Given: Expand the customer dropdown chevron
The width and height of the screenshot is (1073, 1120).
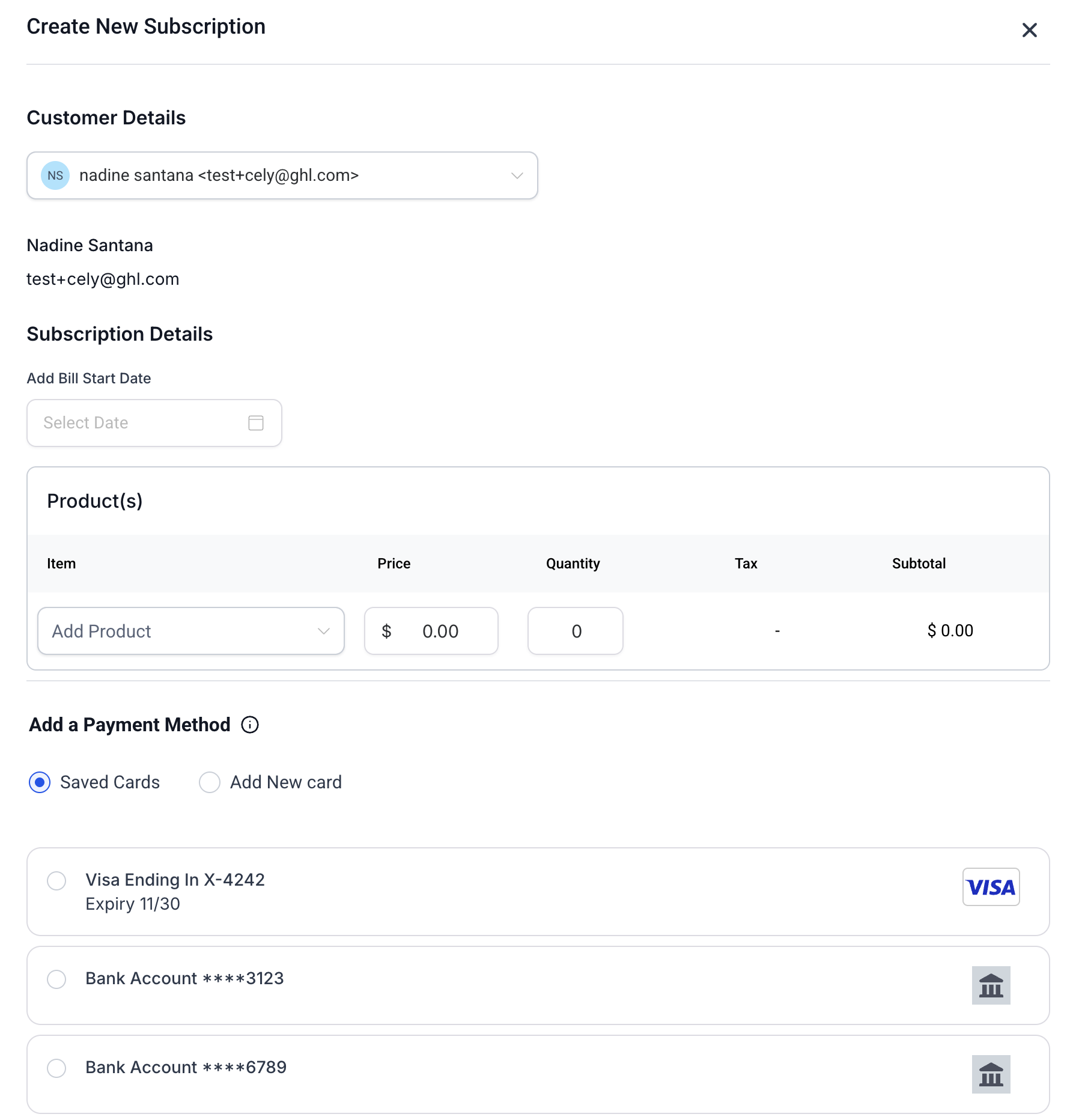Looking at the screenshot, I should point(517,175).
